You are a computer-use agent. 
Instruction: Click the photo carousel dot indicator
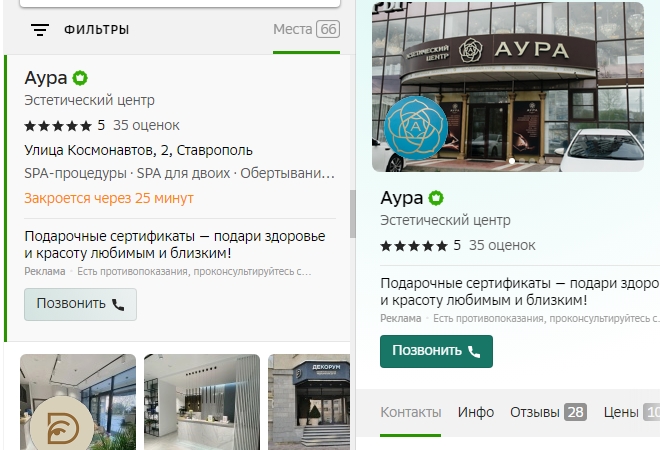click(x=512, y=160)
